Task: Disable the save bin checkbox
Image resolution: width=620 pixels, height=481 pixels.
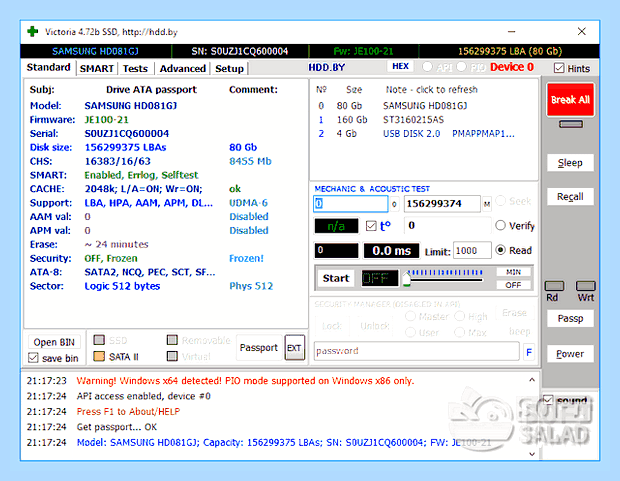Action: [x=33, y=358]
